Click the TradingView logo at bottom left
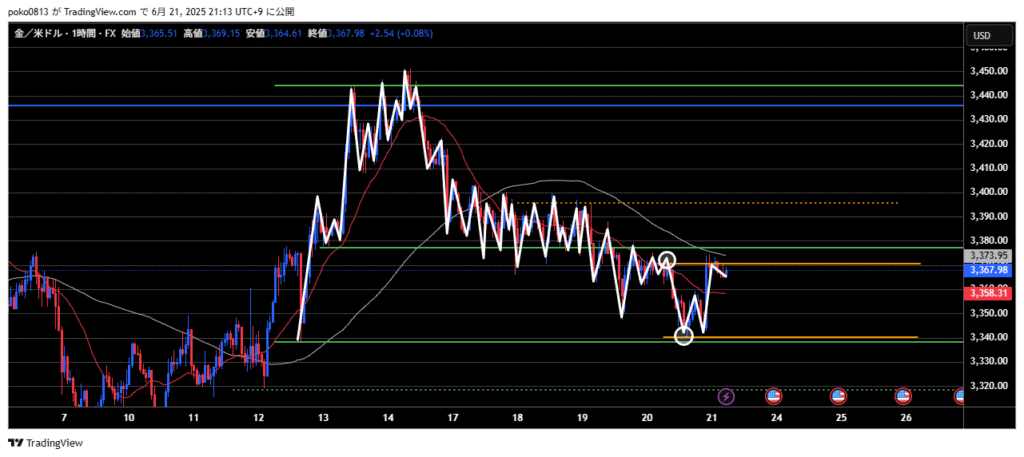1024x457 pixels. pos(46,443)
